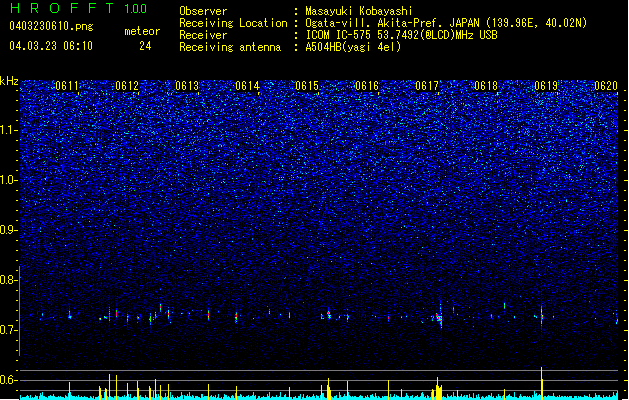Click the 0616 time marker
Image resolution: width=629 pixels, height=400 pixels.
pyautogui.click(x=367, y=86)
